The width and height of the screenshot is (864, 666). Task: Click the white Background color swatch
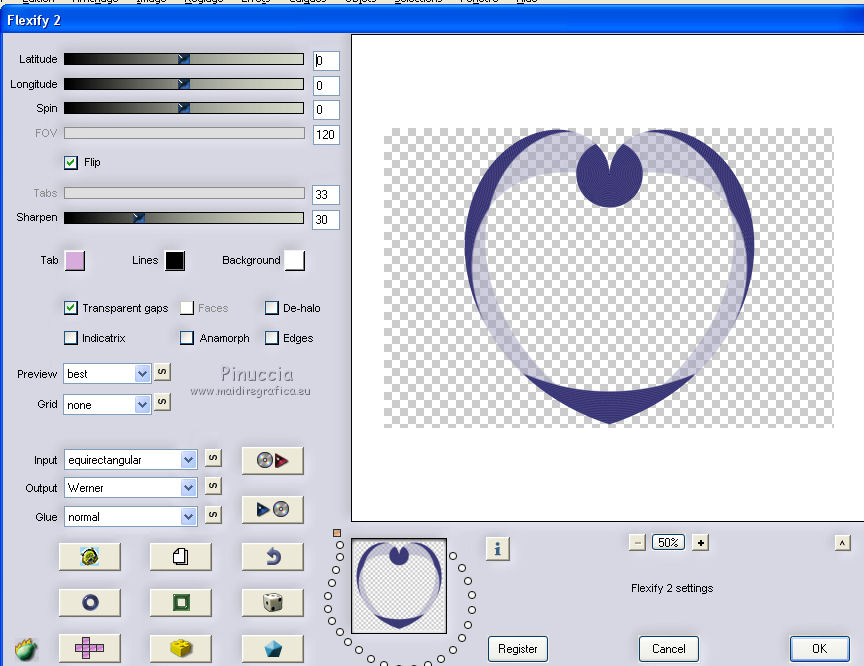(x=294, y=261)
